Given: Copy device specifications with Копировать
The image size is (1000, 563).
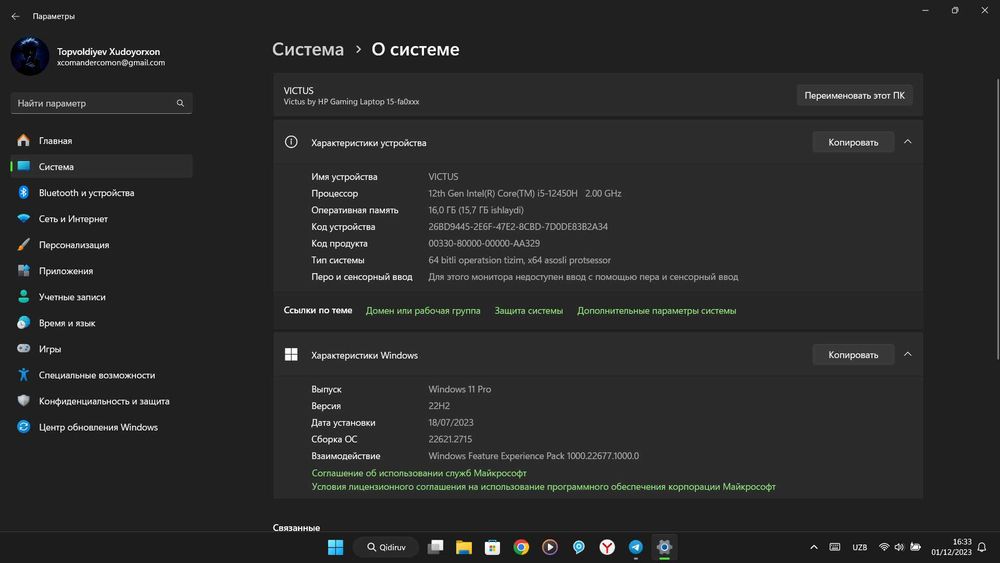Looking at the screenshot, I should click(x=853, y=142).
